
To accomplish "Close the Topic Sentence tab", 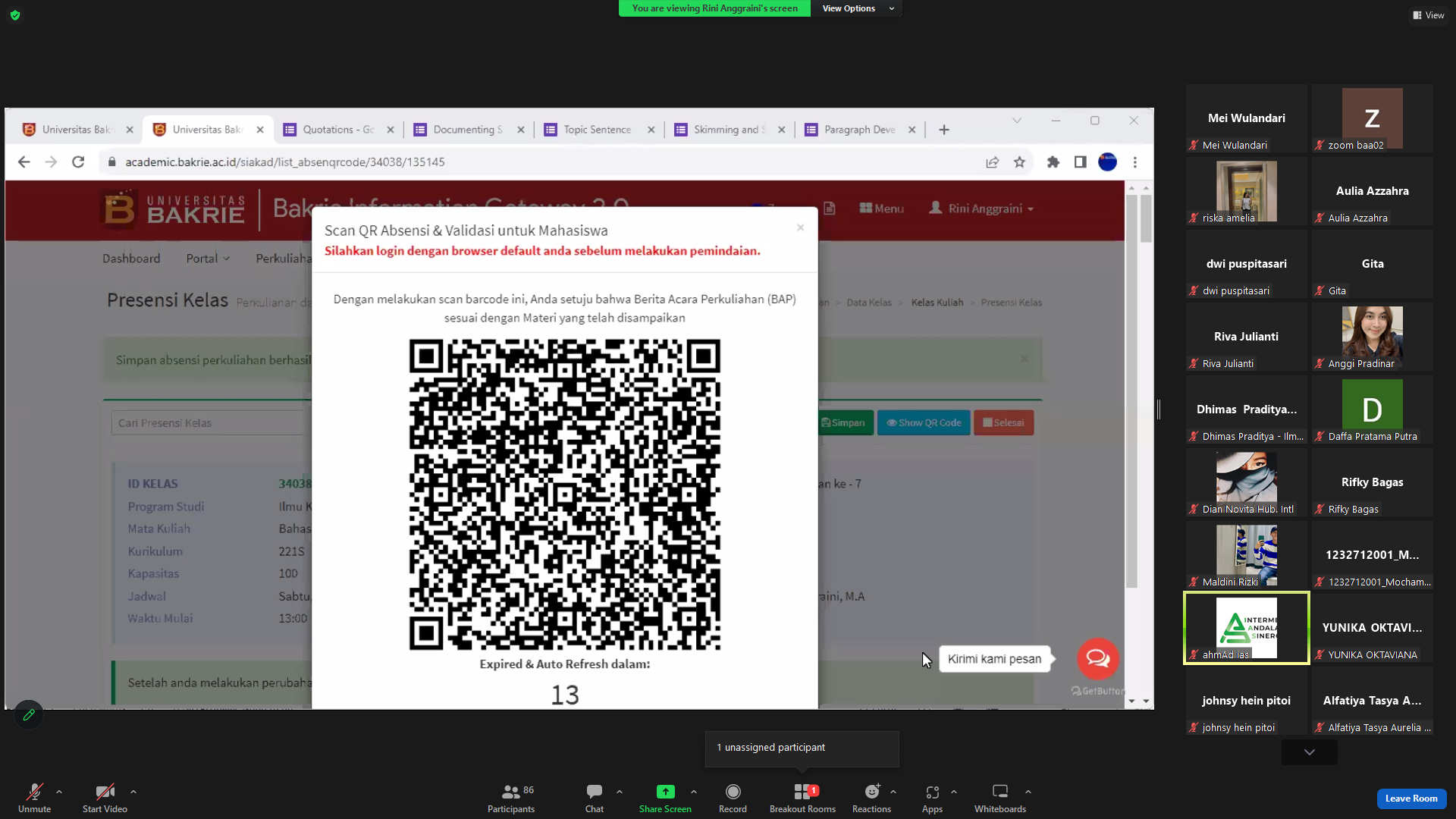I will point(651,130).
